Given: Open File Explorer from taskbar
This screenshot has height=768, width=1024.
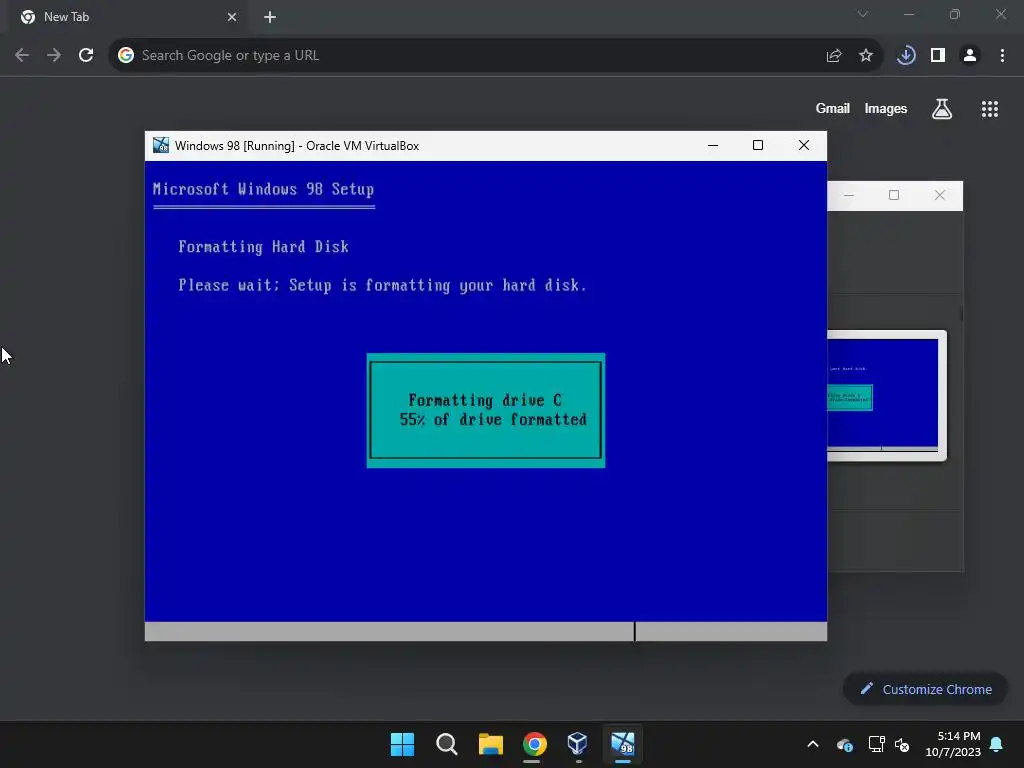Looking at the screenshot, I should click(x=490, y=744).
